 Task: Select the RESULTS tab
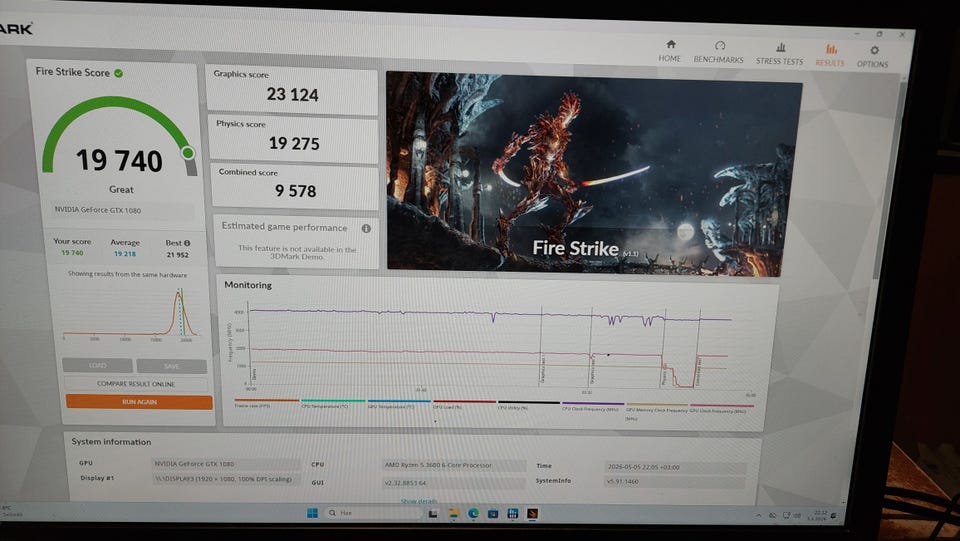[x=830, y=54]
